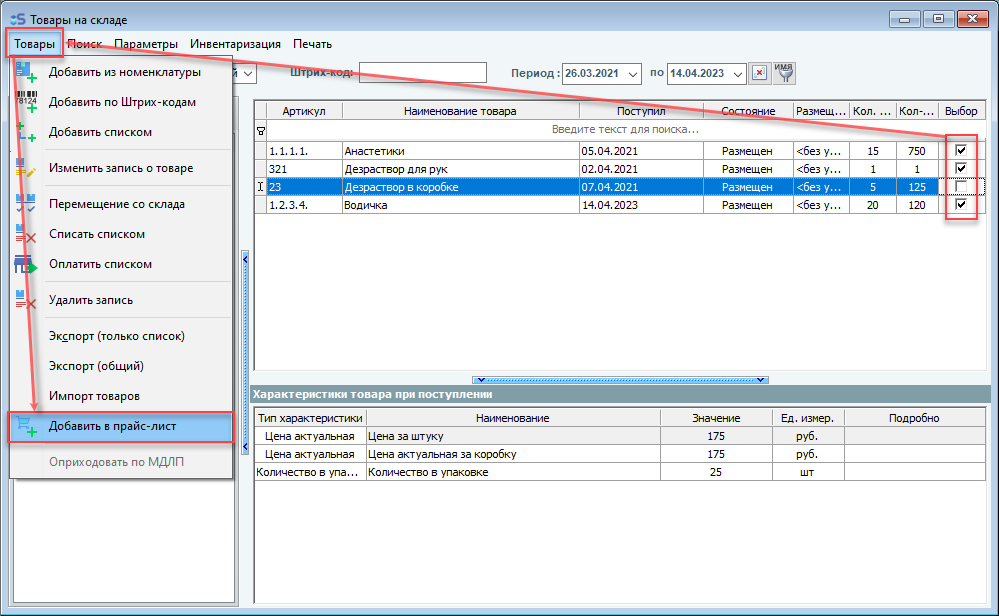Uncheck the 'Выбор' checkbox for Анастетики

tap(961, 150)
